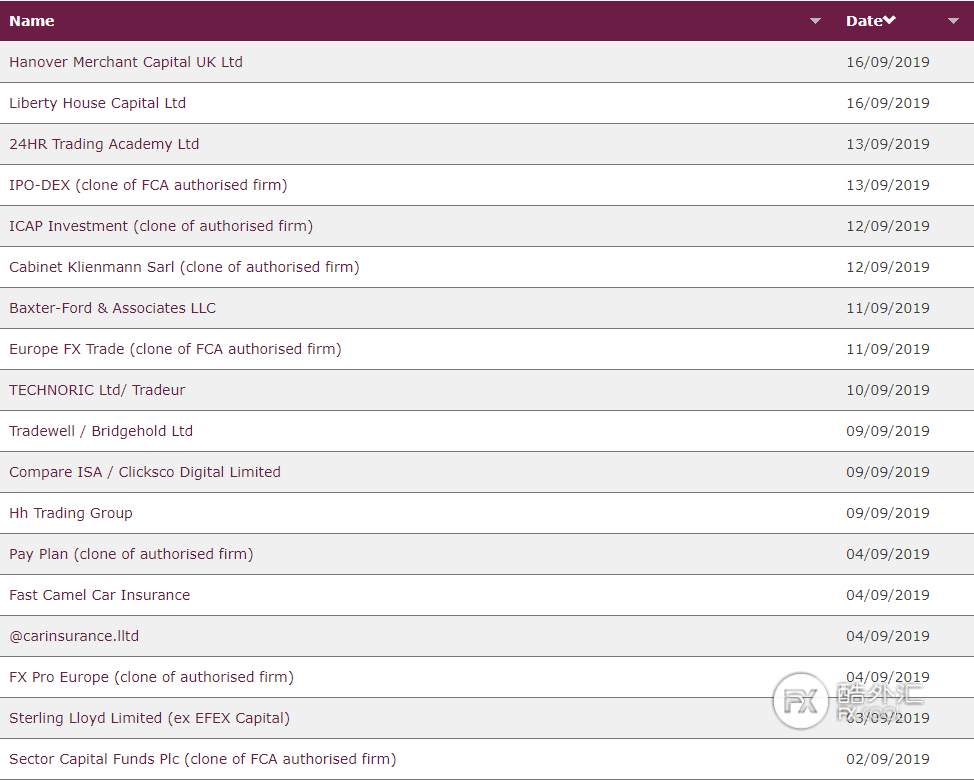The height and width of the screenshot is (780, 974).
Task: Click date 12/09/2019 for Cabinet Klienmann Sarl
Action: point(888,267)
